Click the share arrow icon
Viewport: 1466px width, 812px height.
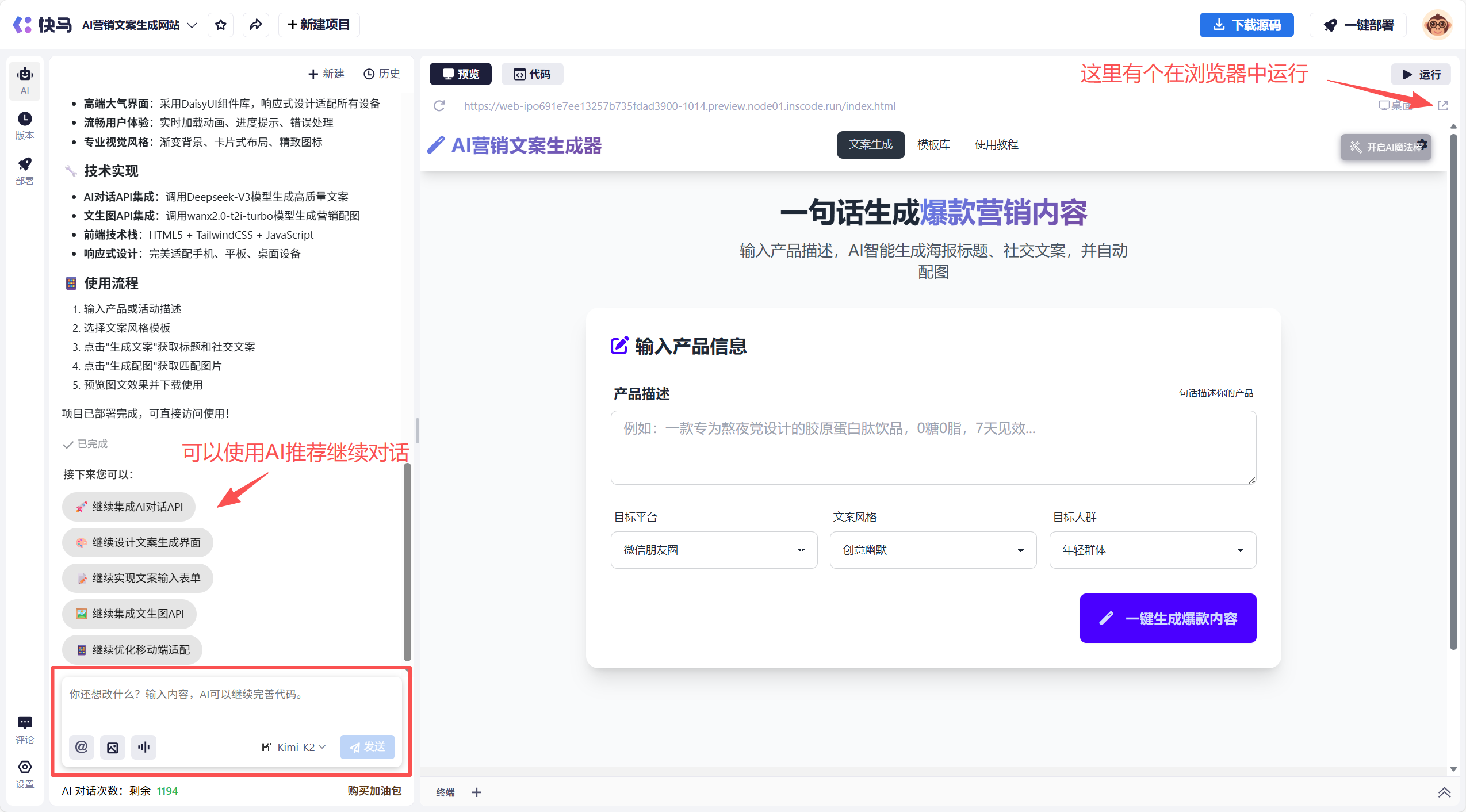tap(256, 25)
